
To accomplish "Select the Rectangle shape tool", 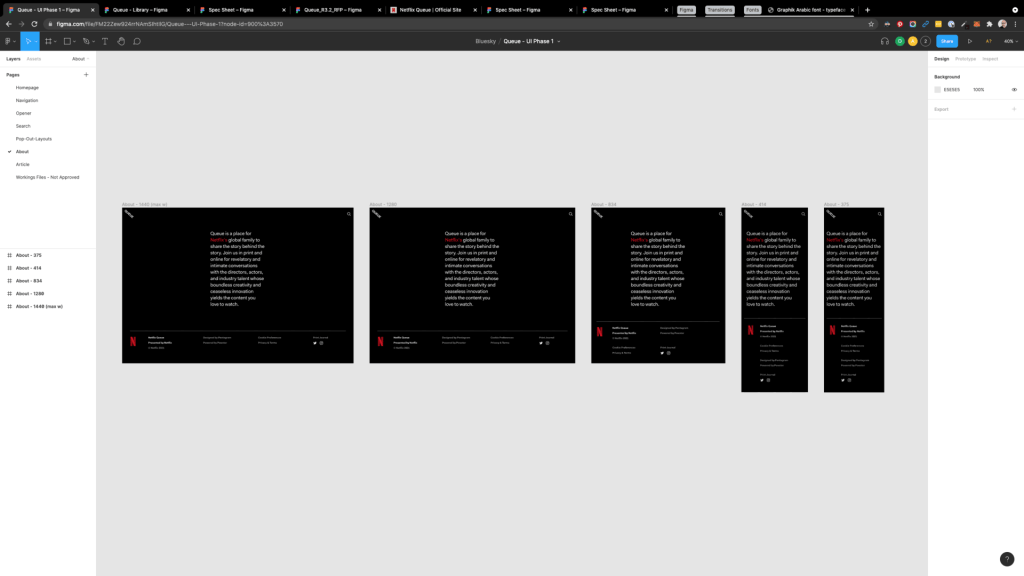I will [x=67, y=41].
